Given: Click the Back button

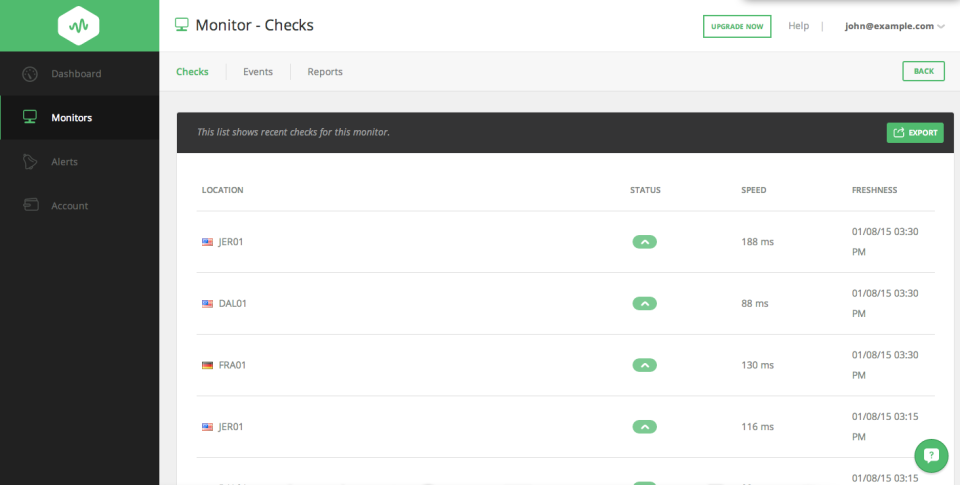Looking at the screenshot, I should point(923,71).
